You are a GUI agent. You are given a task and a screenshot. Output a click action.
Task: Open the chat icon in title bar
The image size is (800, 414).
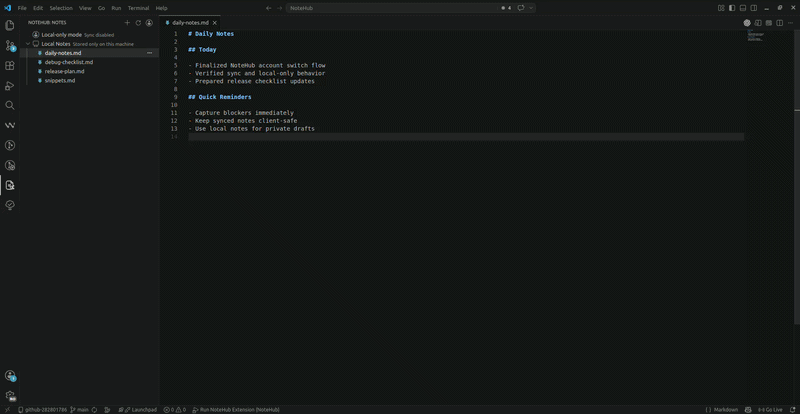[x=521, y=8]
